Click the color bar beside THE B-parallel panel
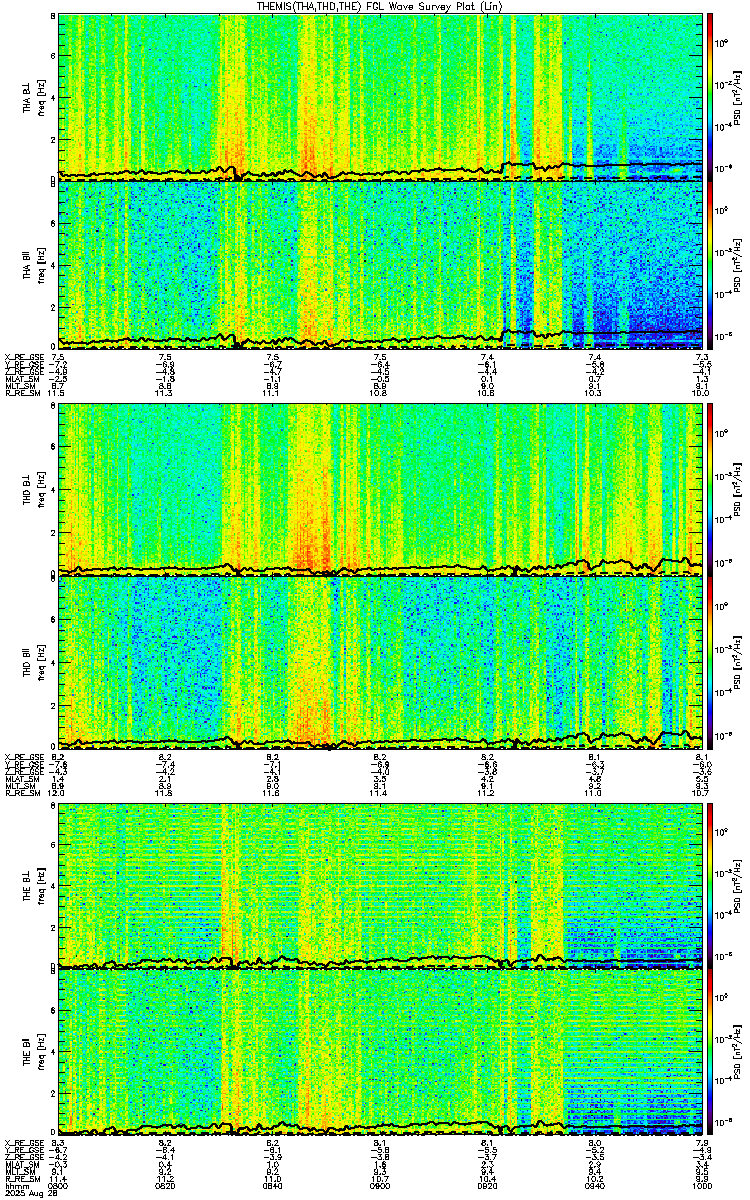The image size is (750, 1200). (x=711, y=1052)
